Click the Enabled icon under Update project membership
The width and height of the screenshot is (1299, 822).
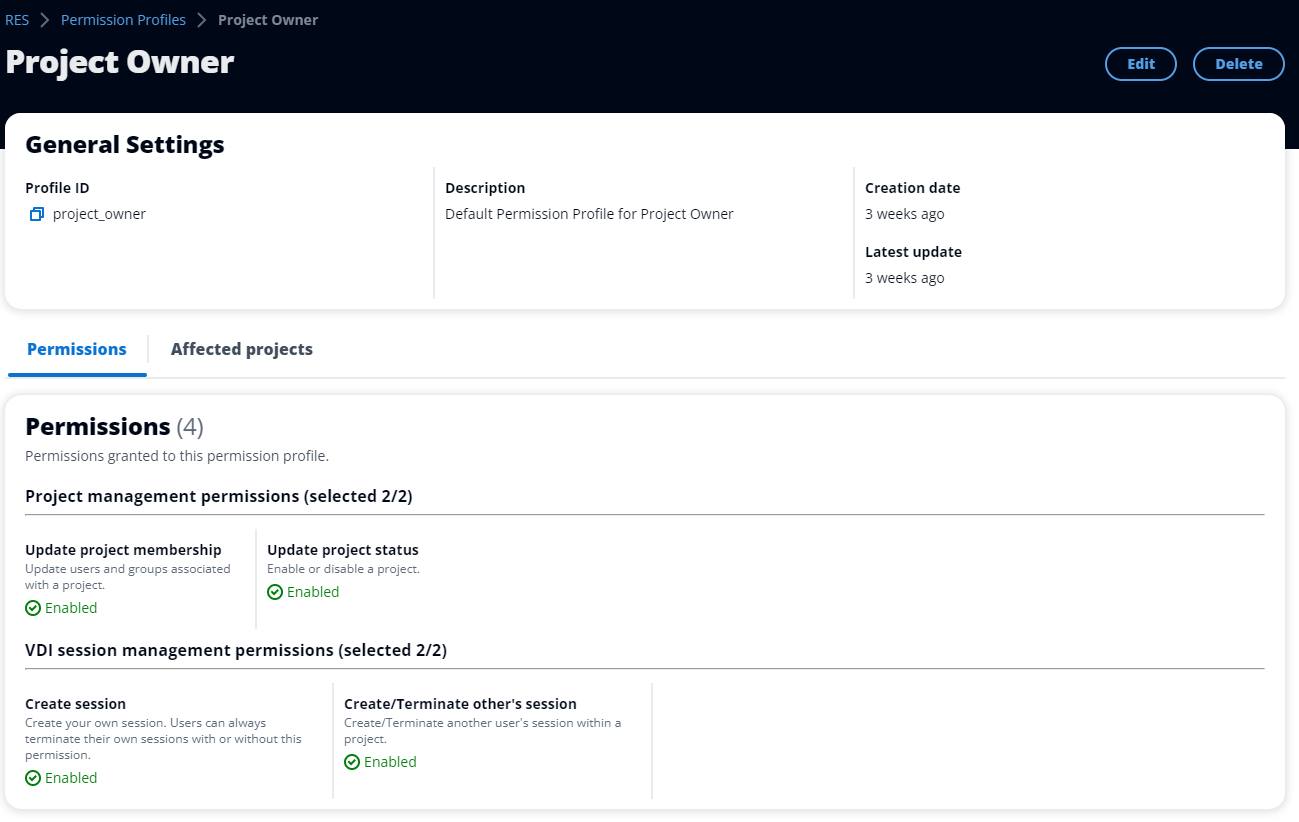point(32,607)
